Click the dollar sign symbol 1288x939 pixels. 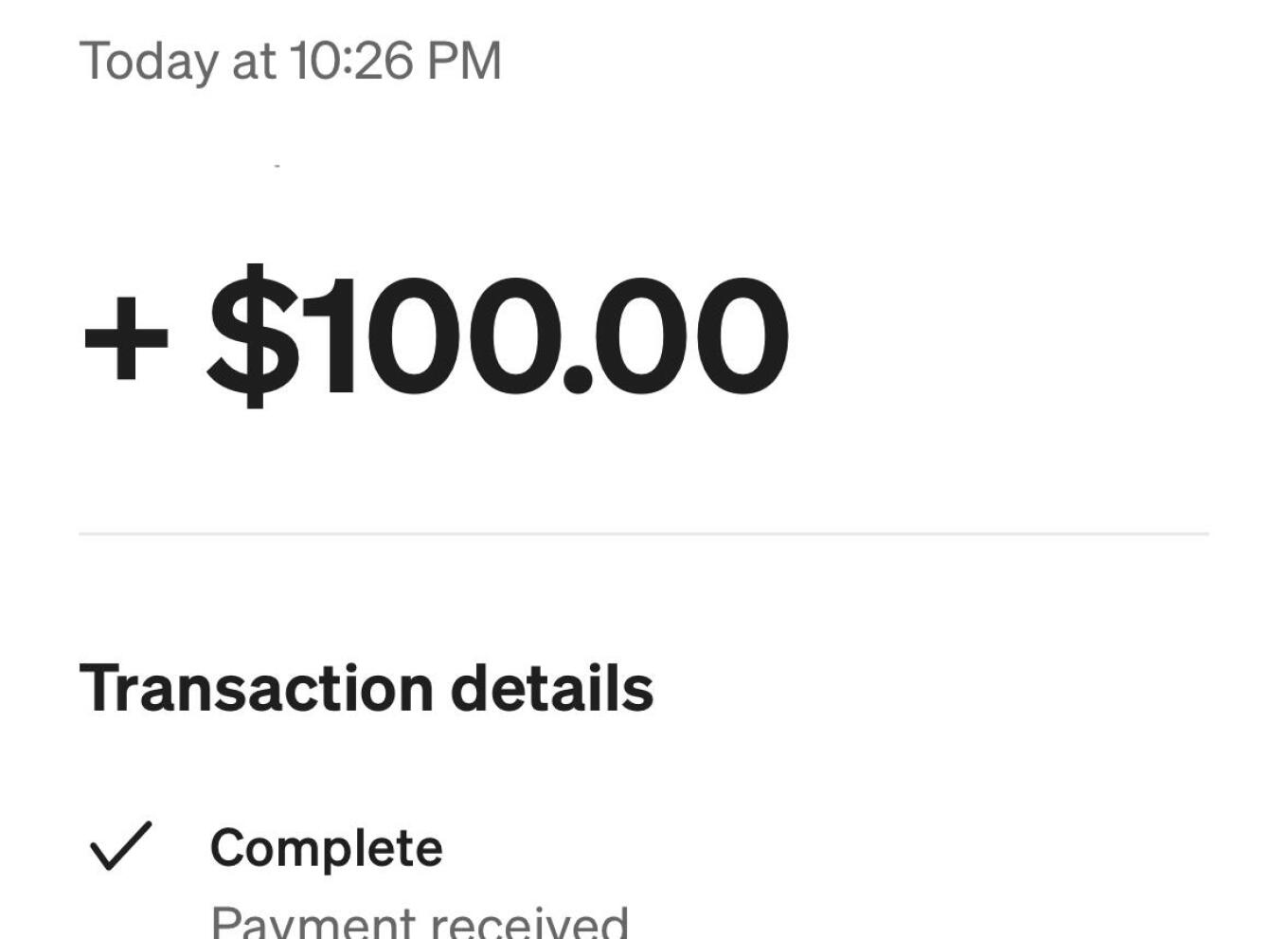253,336
